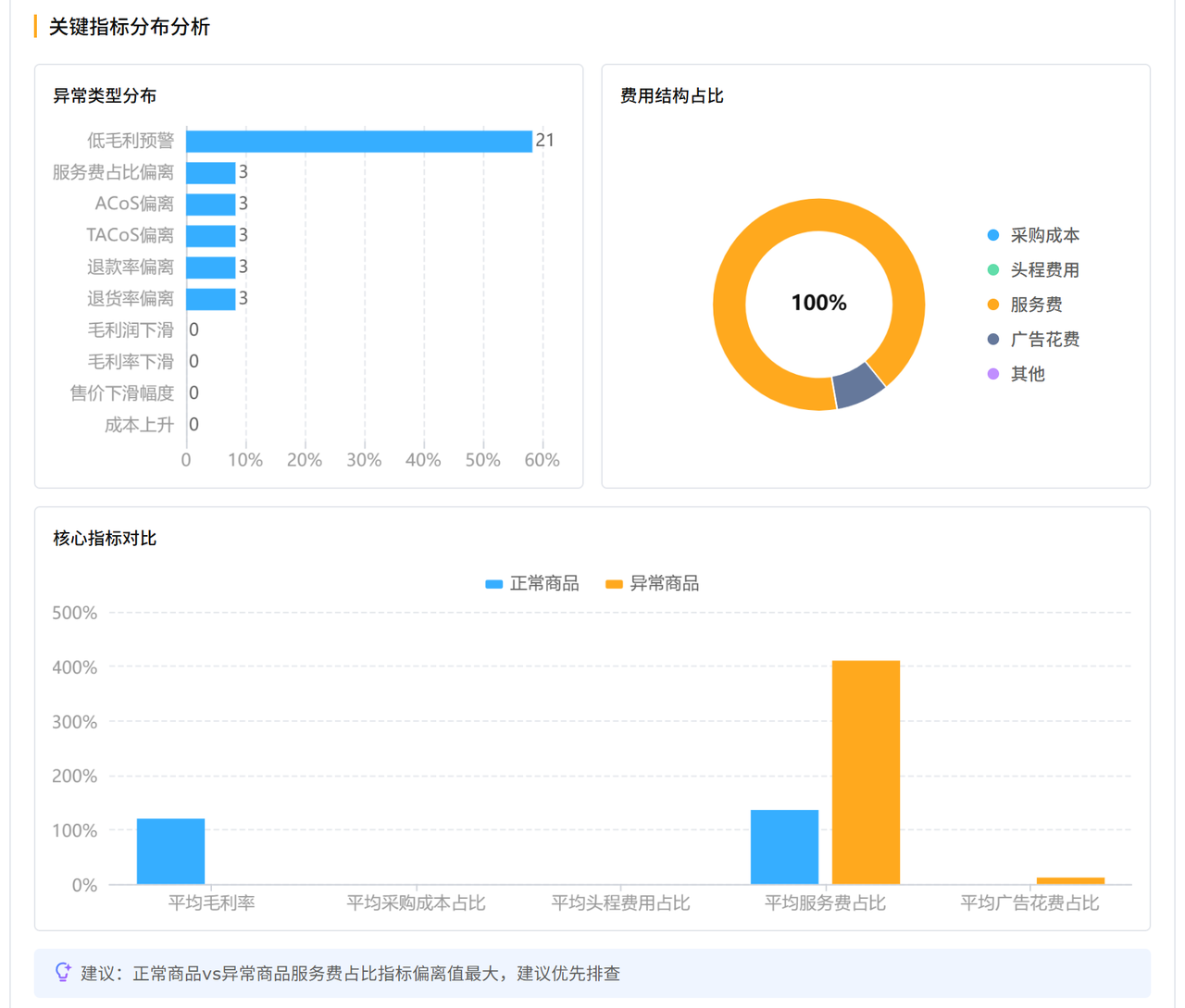The image size is (1185, 1008).
Task: Click 平均毛利率 axis label
Action: pyautogui.click(x=211, y=902)
